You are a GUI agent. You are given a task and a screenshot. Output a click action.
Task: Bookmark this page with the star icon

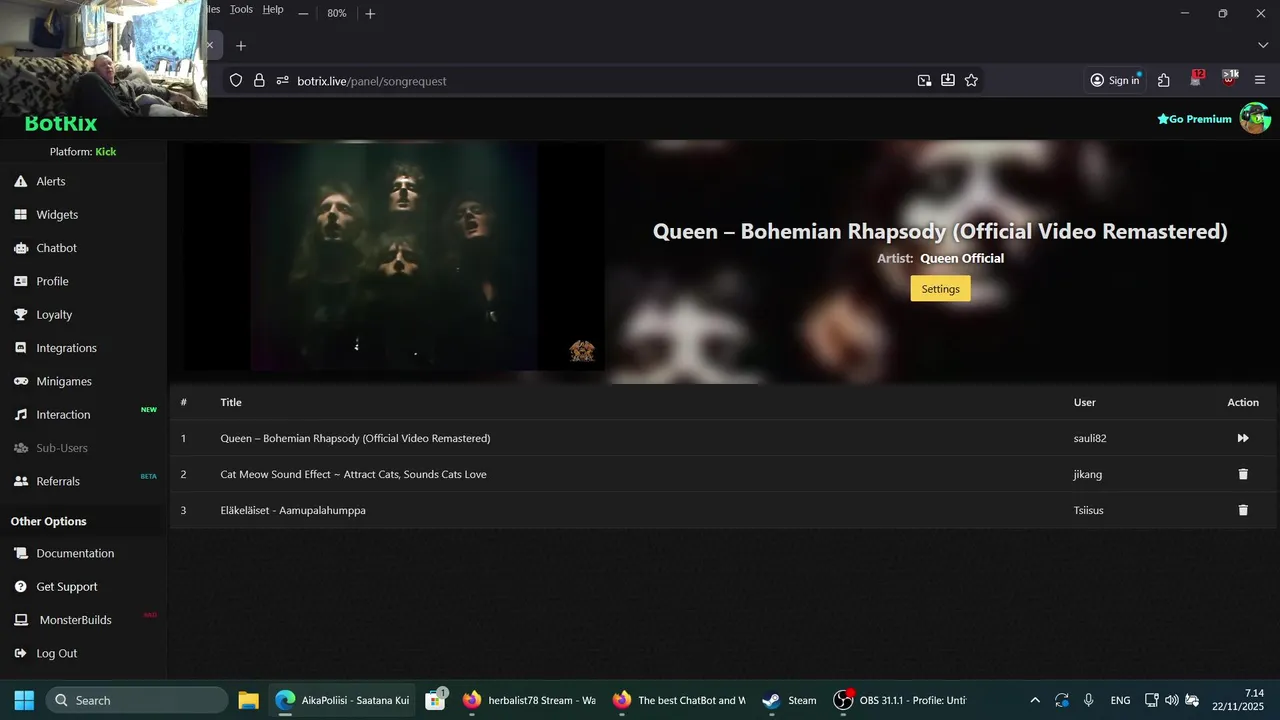[x=971, y=81]
